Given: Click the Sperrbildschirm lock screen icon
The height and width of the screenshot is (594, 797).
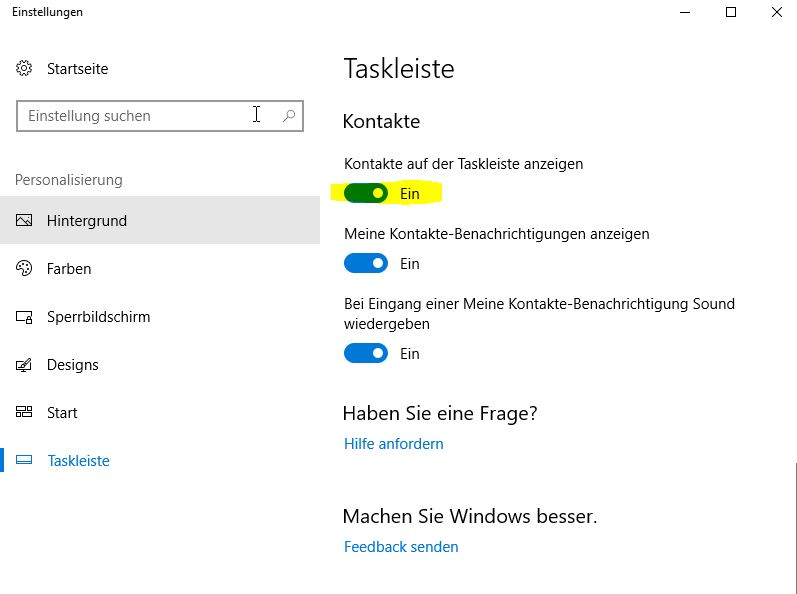Looking at the screenshot, I should pos(24,317).
